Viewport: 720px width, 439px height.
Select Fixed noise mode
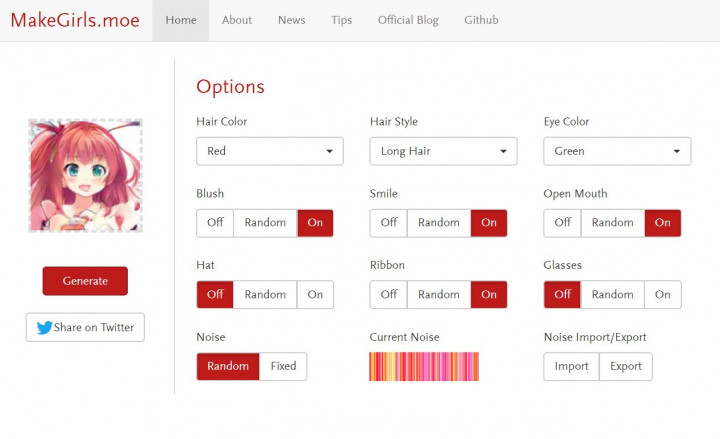coord(283,367)
